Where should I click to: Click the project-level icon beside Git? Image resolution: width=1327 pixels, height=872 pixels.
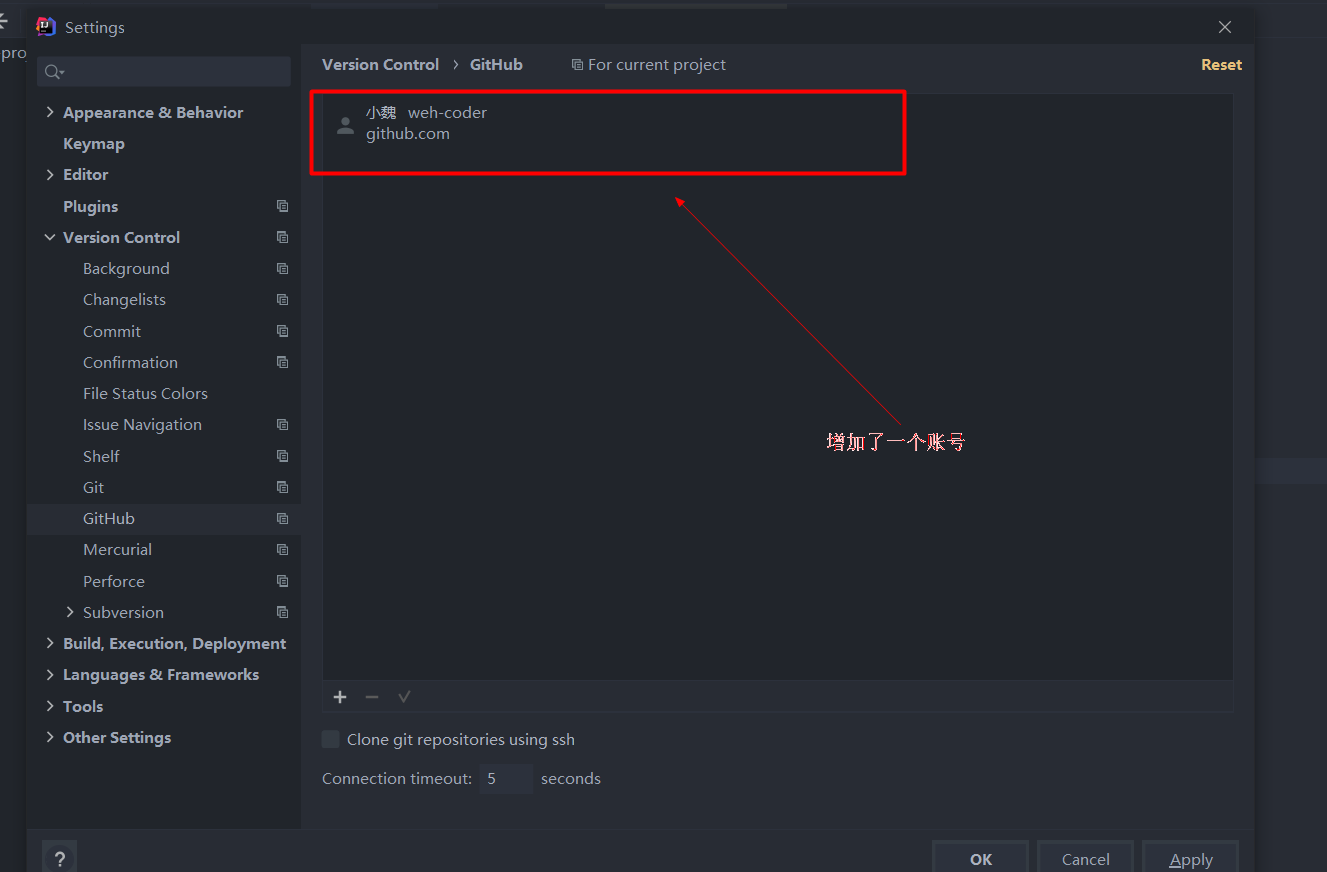[282, 487]
